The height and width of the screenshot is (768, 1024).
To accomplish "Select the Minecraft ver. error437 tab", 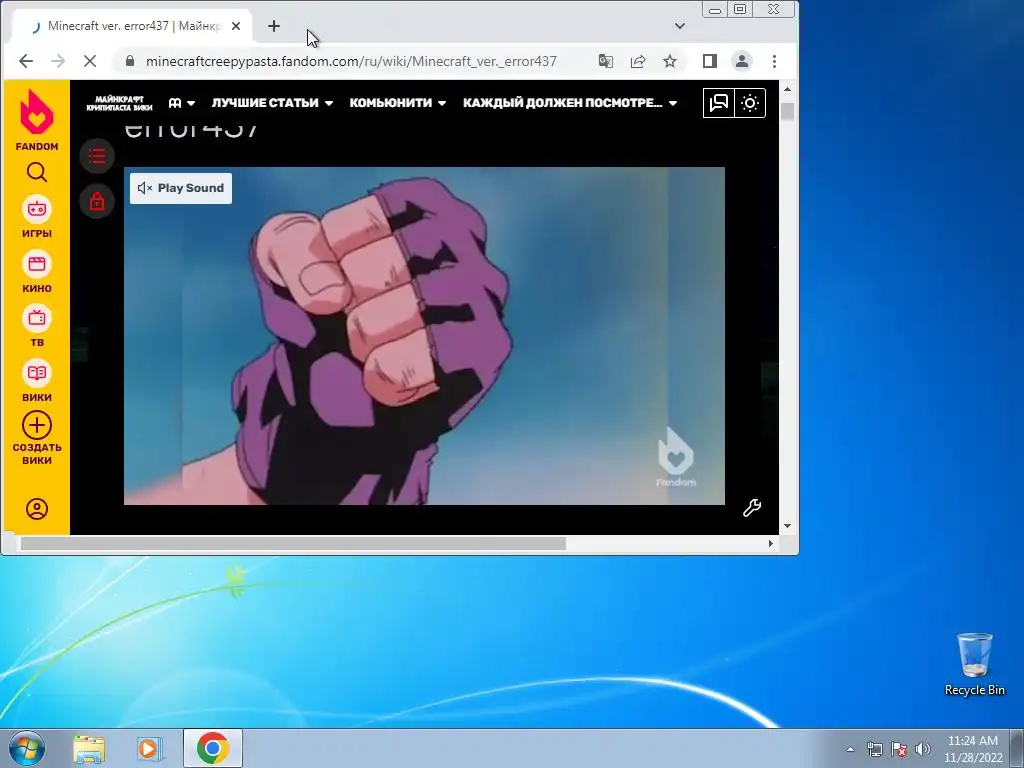I will tap(133, 26).
